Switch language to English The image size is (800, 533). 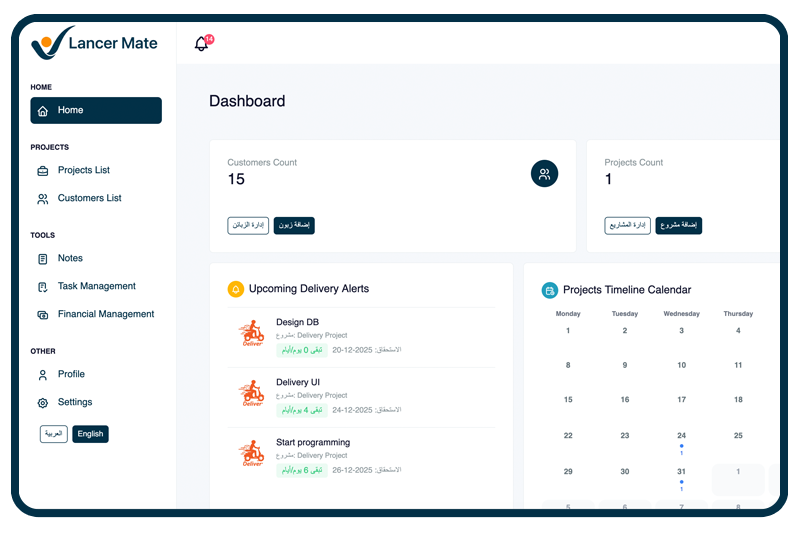coord(90,434)
